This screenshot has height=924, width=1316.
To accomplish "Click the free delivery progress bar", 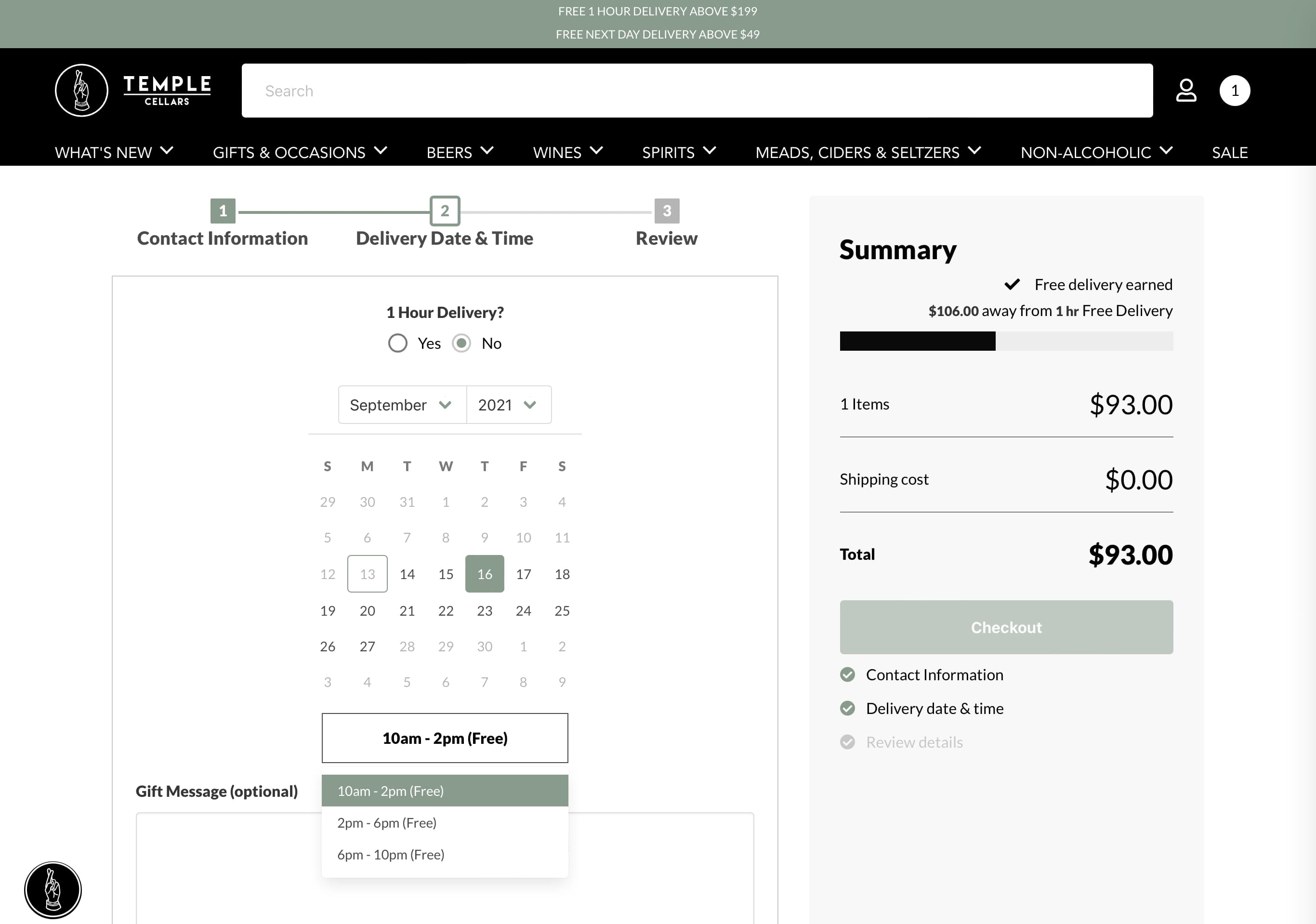I will pyautogui.click(x=1006, y=341).
